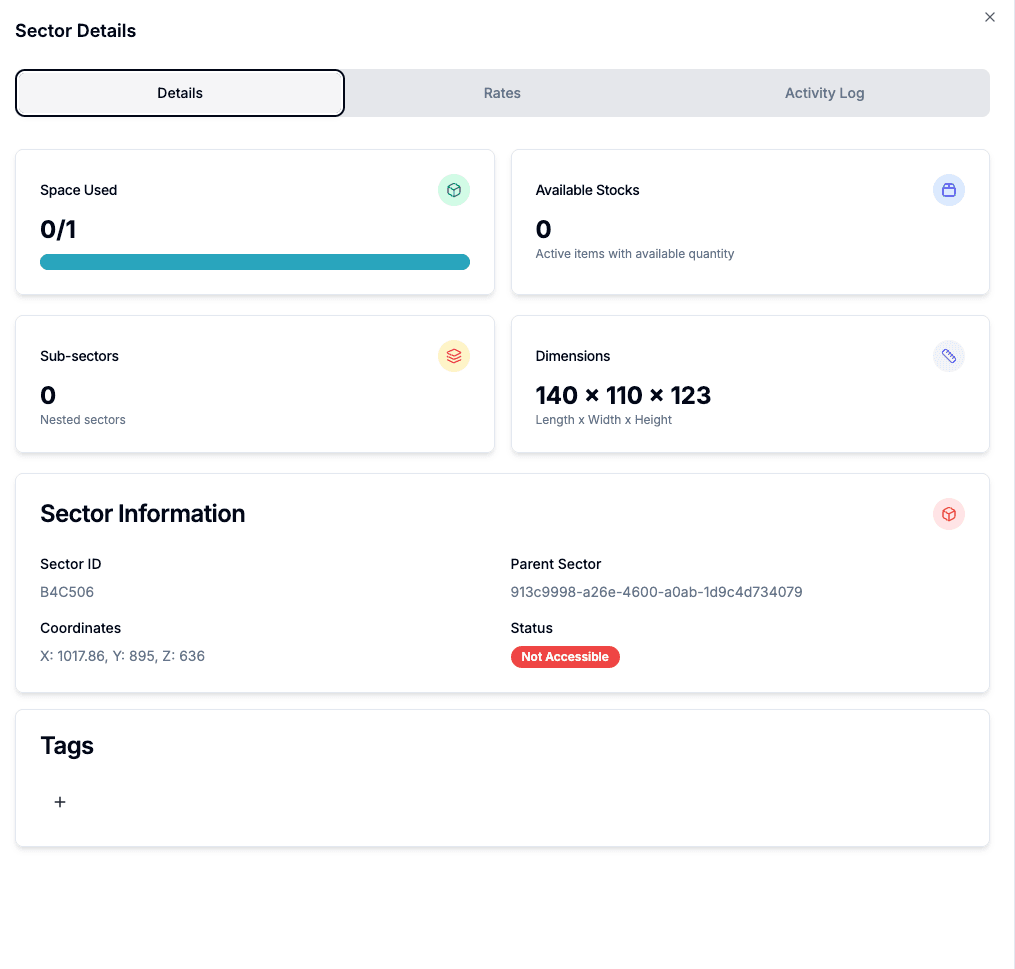Click the blue package icon in Available Stocks

(x=948, y=190)
